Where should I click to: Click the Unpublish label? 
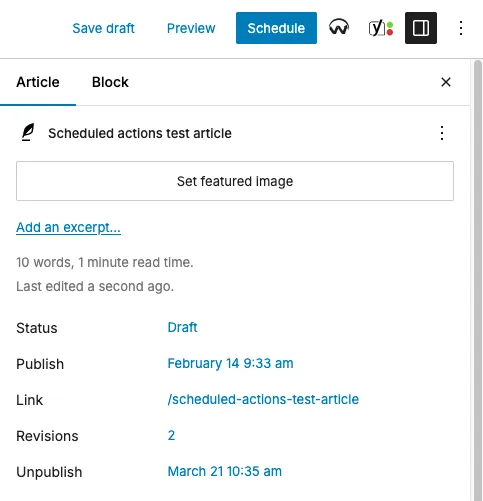[49, 472]
